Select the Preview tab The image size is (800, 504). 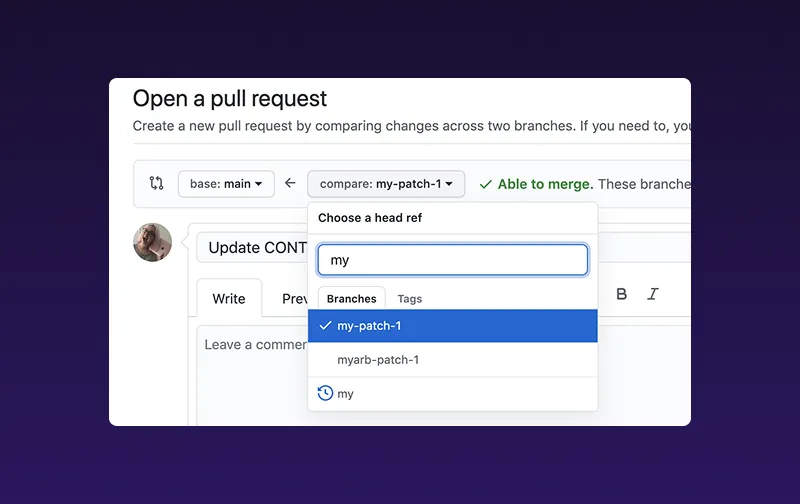294,298
